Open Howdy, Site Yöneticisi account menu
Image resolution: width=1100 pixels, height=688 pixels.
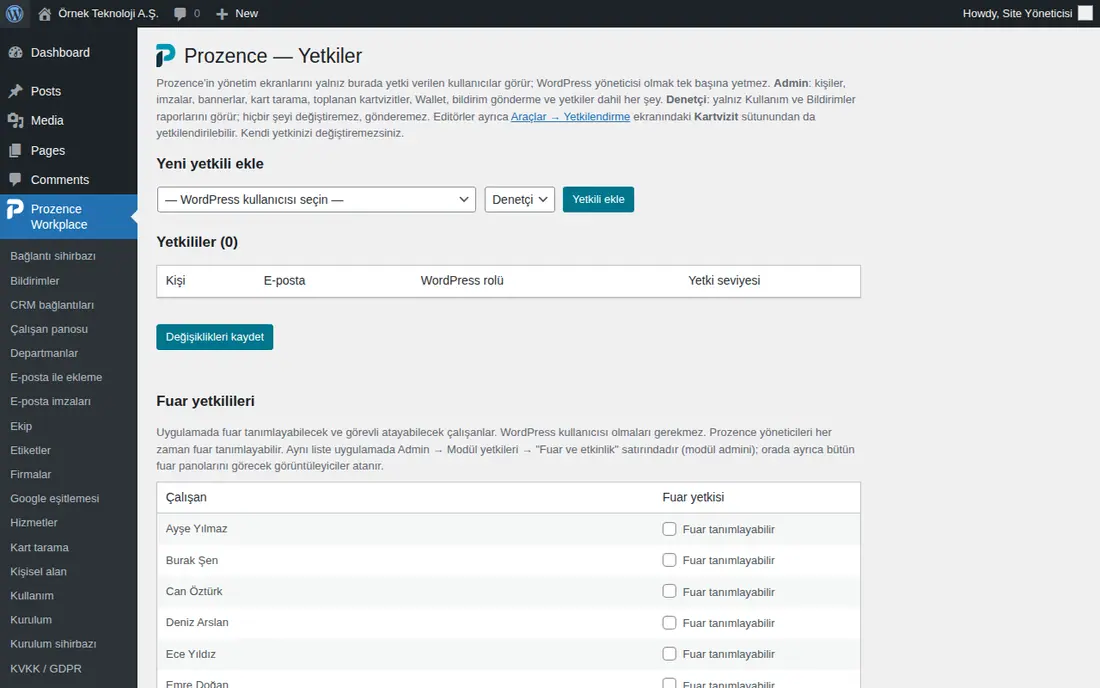coord(1017,13)
